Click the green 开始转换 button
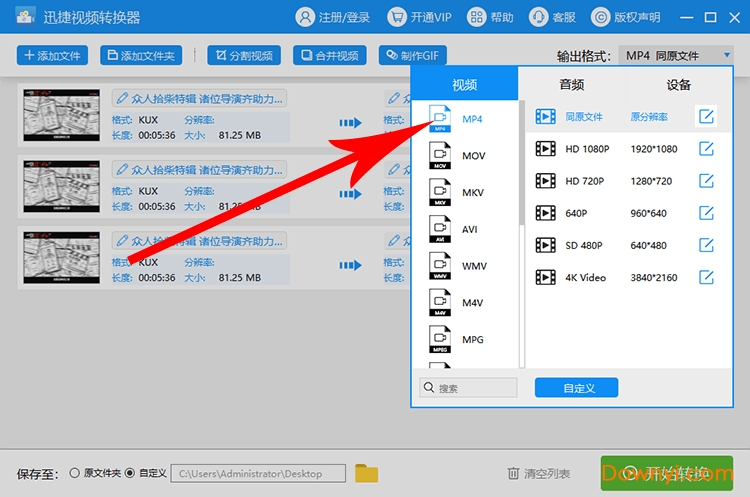 (667, 473)
